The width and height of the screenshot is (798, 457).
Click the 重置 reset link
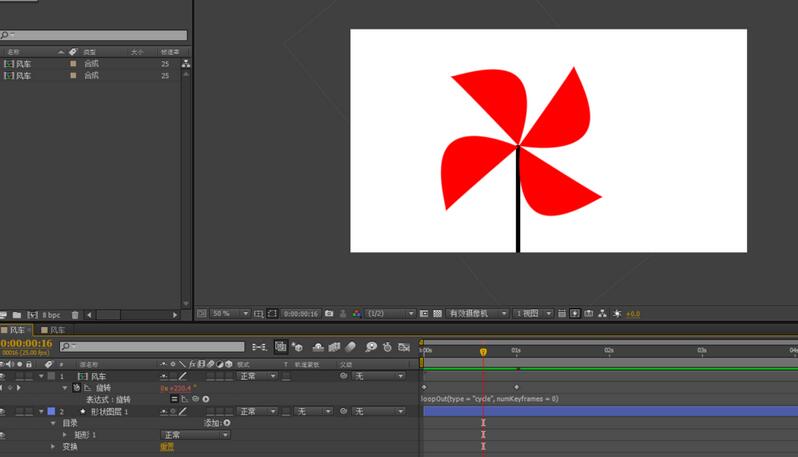click(x=167, y=447)
